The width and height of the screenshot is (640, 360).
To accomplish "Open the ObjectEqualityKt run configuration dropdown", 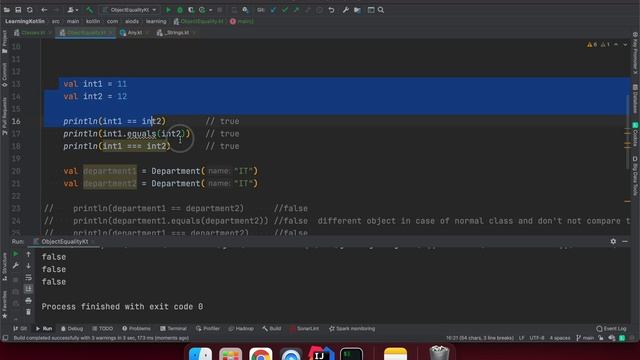I will 129,10.
